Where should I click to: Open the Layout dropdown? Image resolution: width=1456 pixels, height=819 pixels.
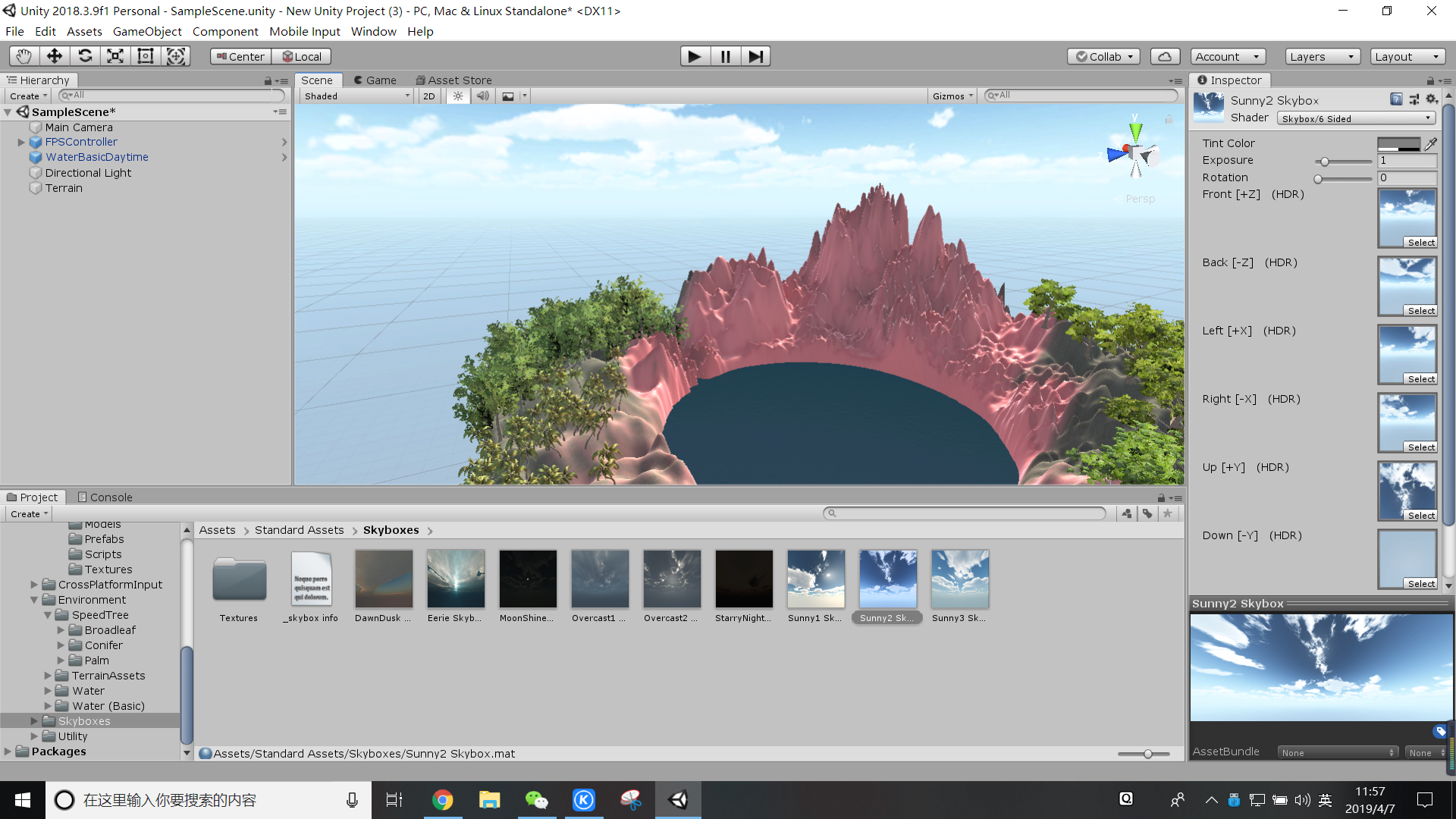1408,56
